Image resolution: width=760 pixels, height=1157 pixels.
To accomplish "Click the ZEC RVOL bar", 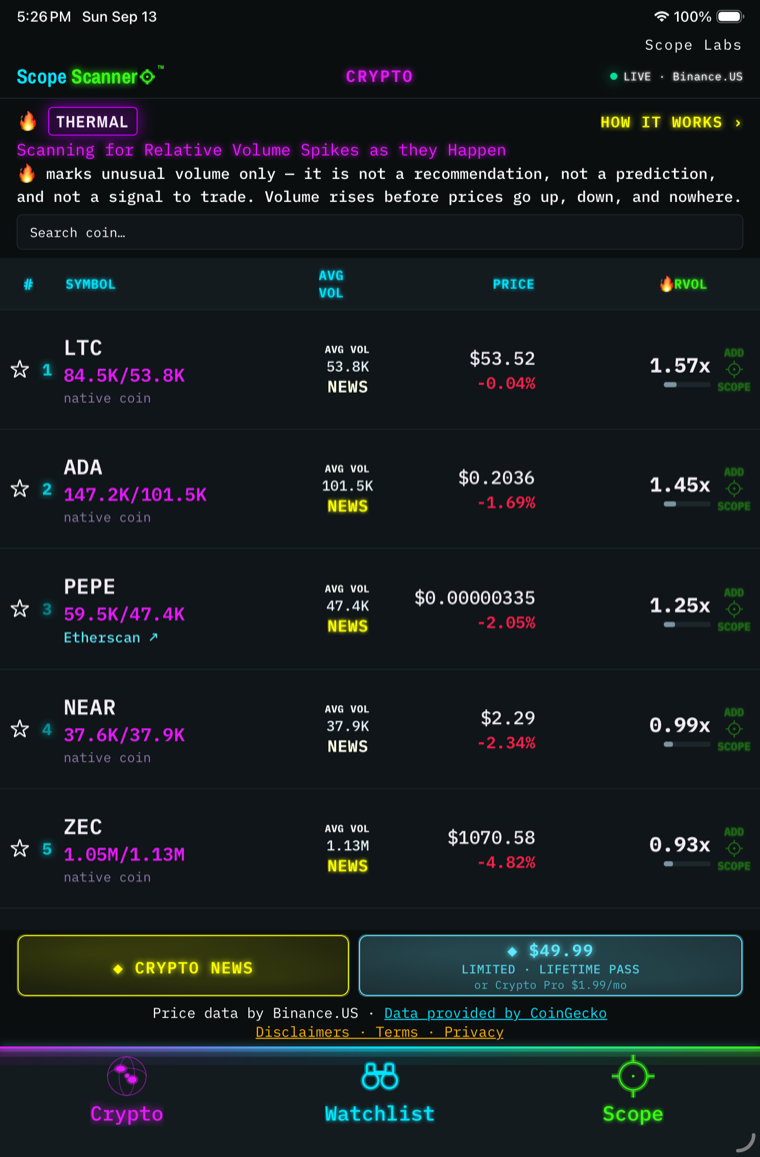I will (686, 863).
